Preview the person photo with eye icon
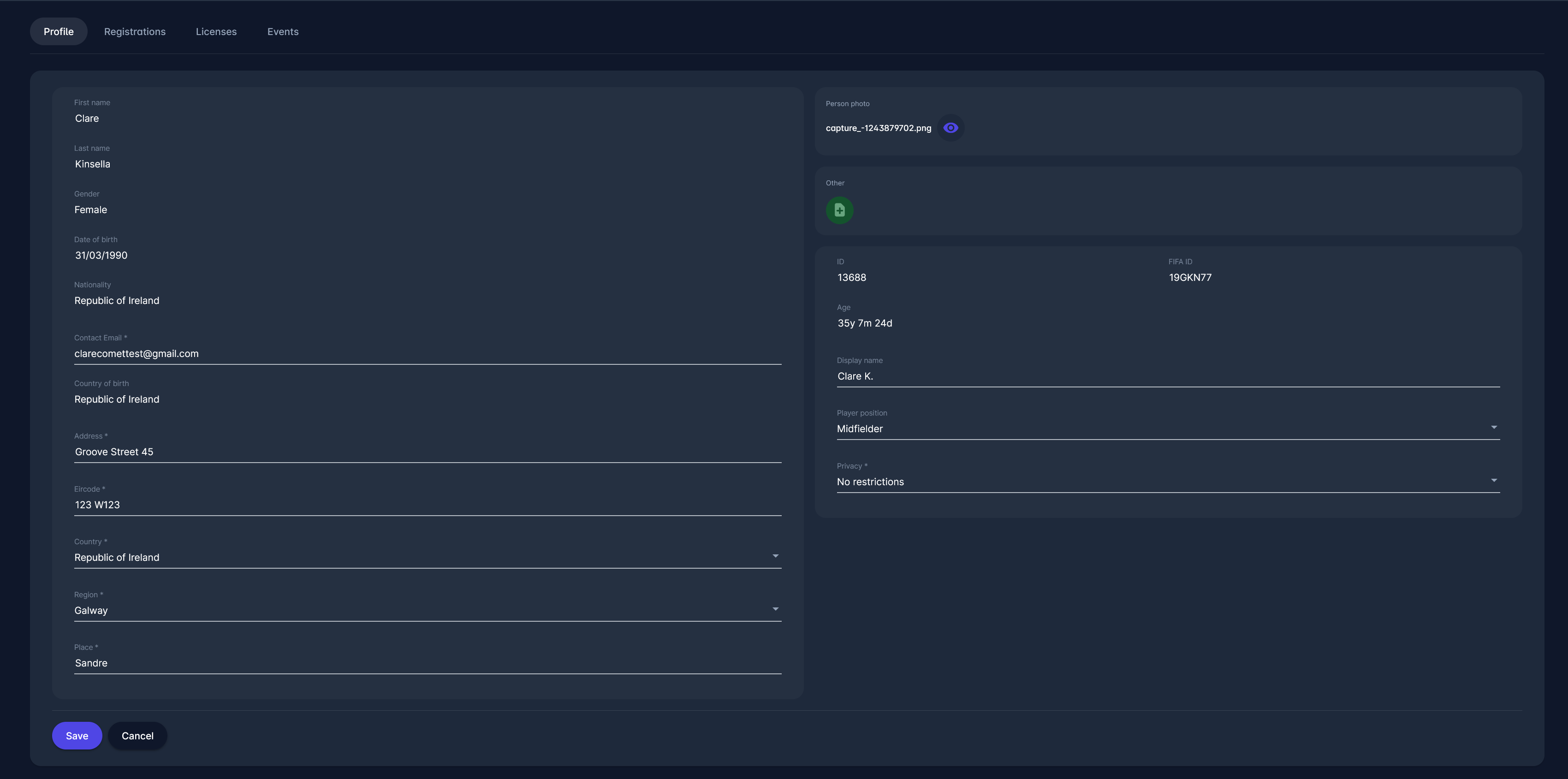Viewport: 1568px width, 779px height. click(x=950, y=128)
